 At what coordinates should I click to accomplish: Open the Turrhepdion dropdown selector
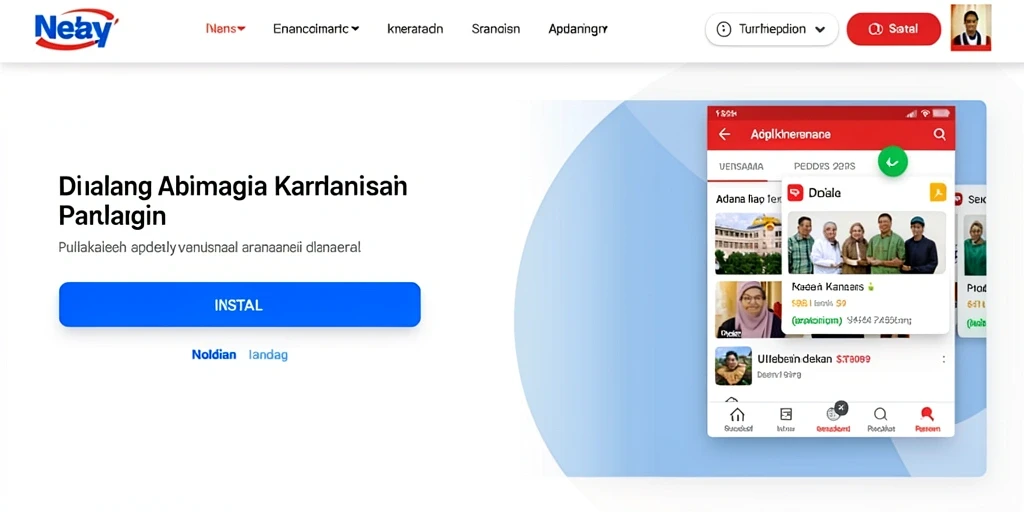point(771,29)
